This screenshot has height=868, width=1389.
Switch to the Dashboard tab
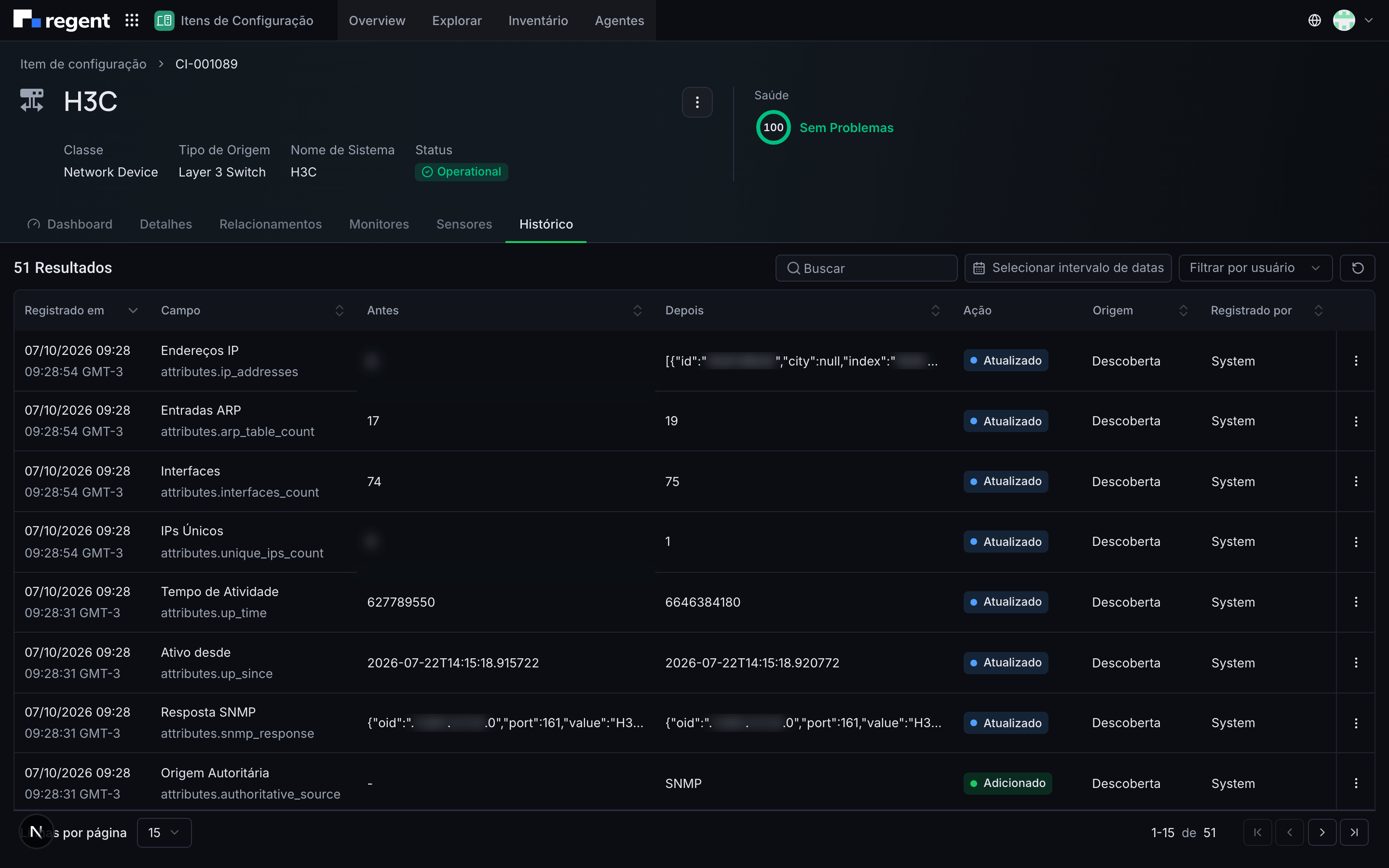click(x=70, y=224)
